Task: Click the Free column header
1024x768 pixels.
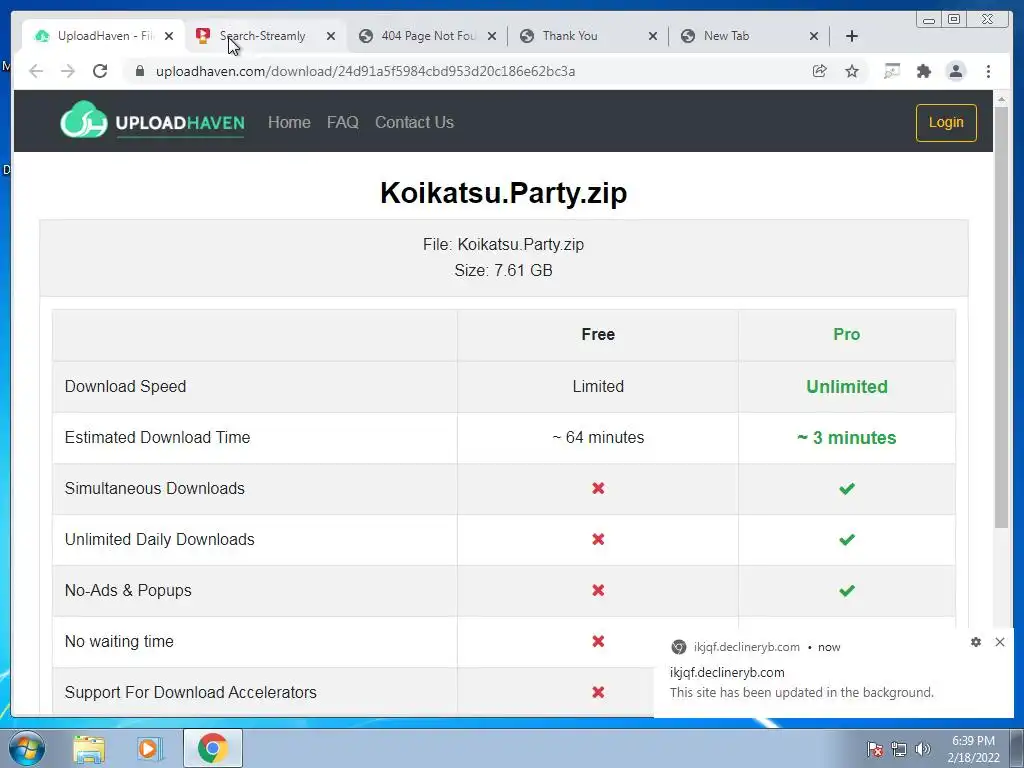Action: [598, 334]
